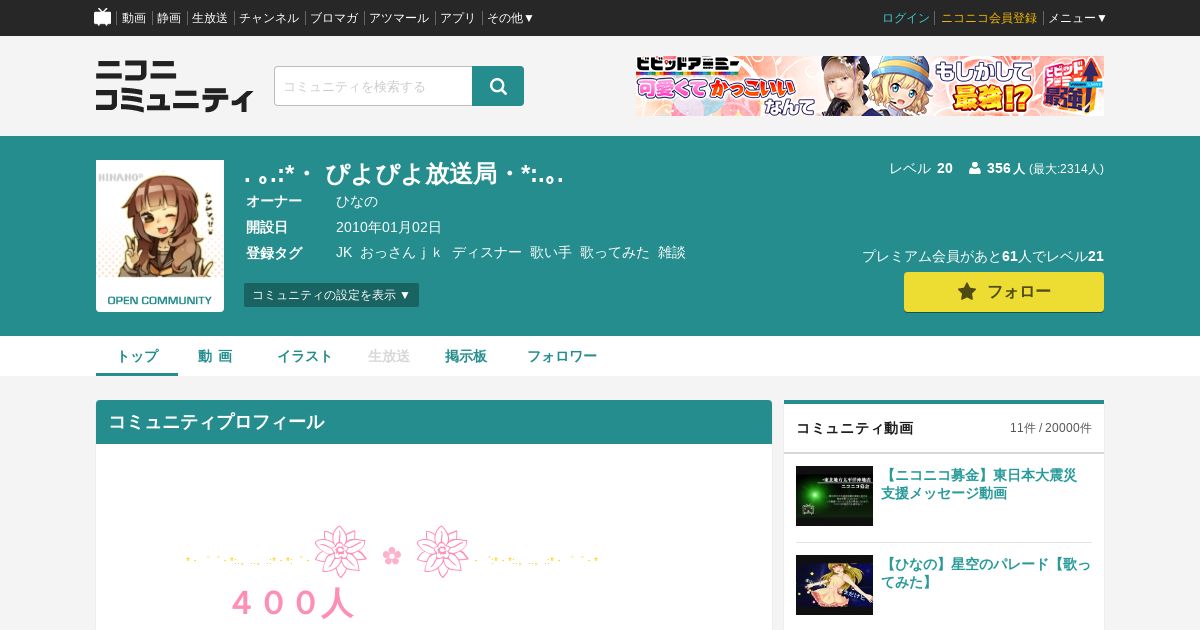Click the ４００人 profile text
Viewport: 1200px width, 630px height.
click(293, 603)
